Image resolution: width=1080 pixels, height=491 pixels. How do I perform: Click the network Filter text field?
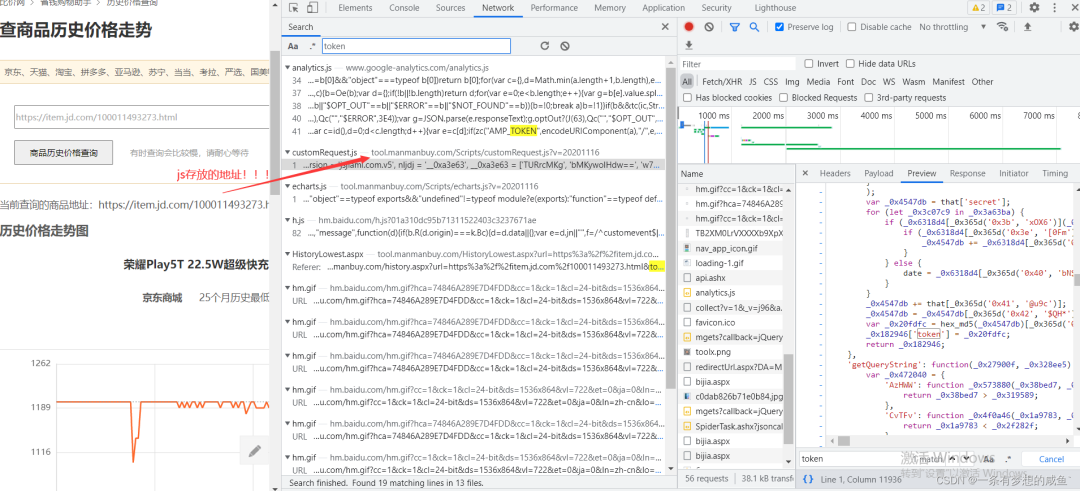pos(738,63)
